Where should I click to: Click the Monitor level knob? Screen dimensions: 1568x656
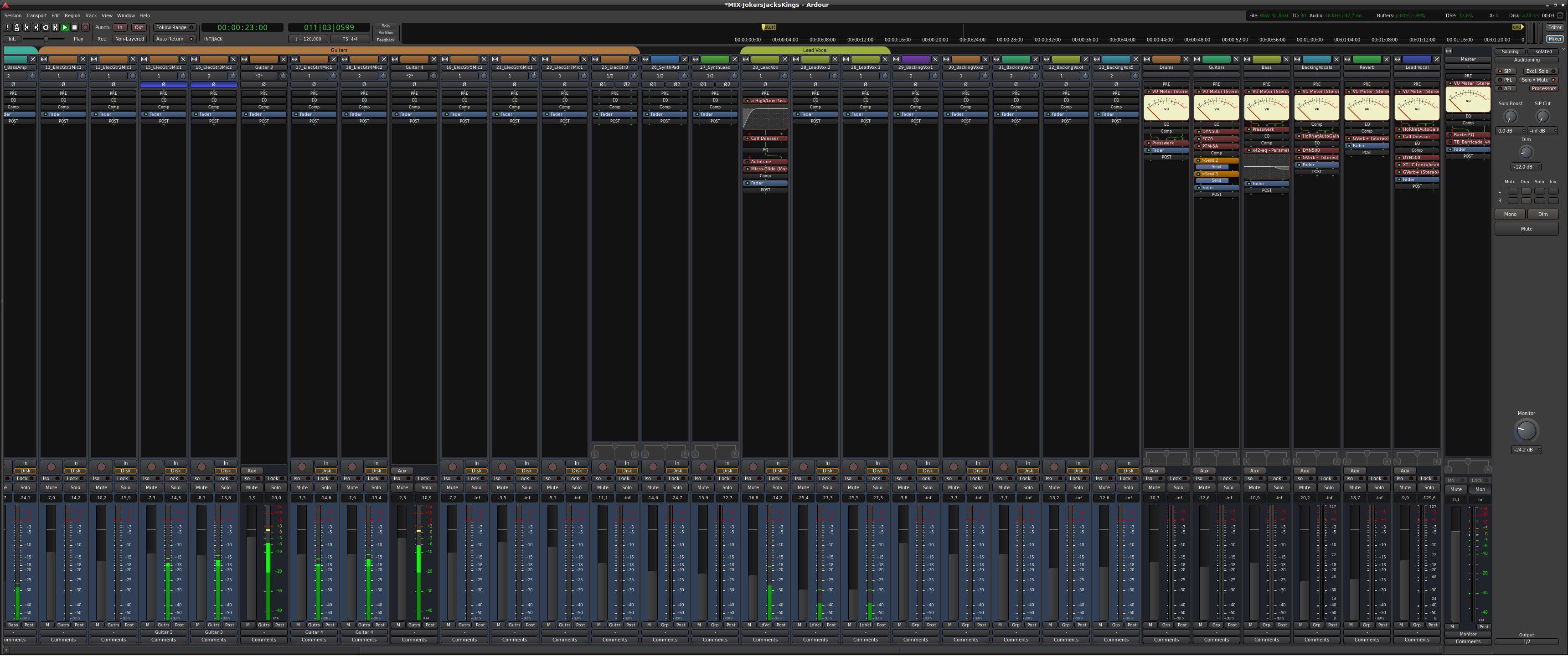pyautogui.click(x=1526, y=431)
